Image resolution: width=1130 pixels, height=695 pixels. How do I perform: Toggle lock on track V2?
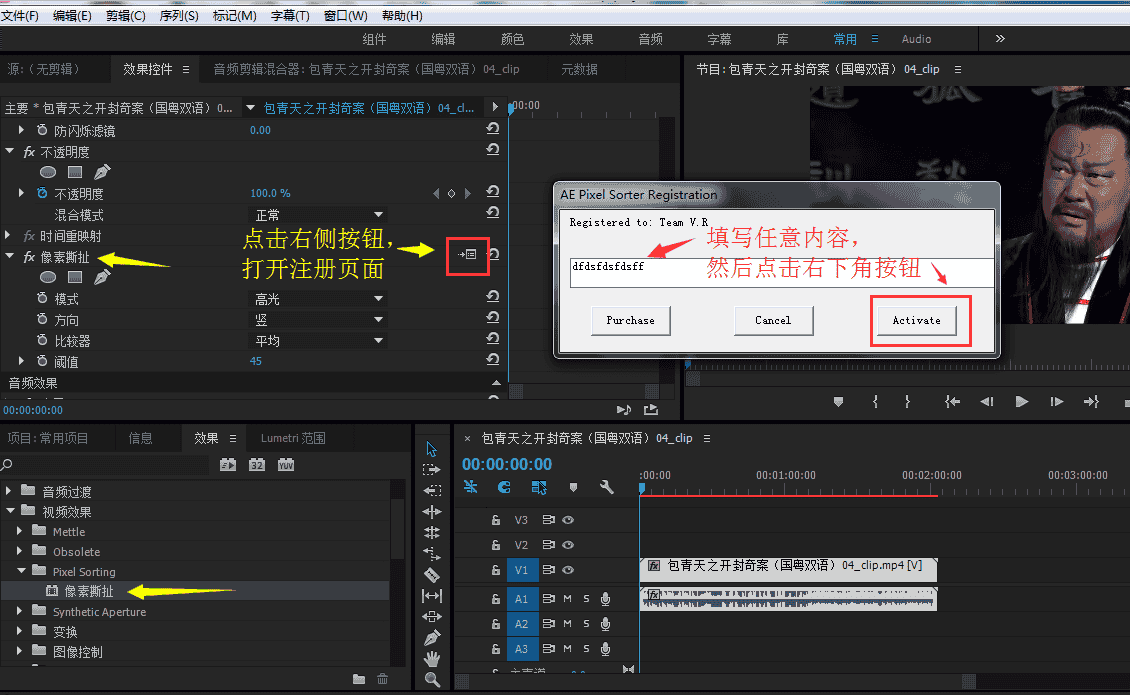point(494,545)
